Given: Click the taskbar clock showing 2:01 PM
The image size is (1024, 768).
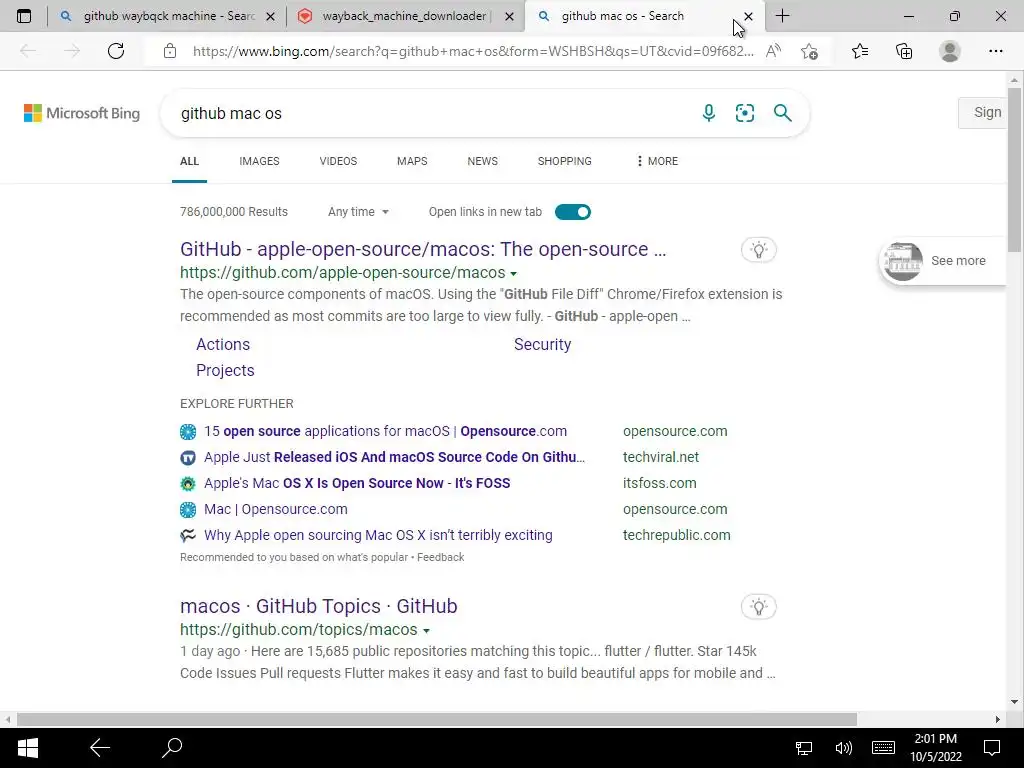Looking at the screenshot, I should (936, 748).
